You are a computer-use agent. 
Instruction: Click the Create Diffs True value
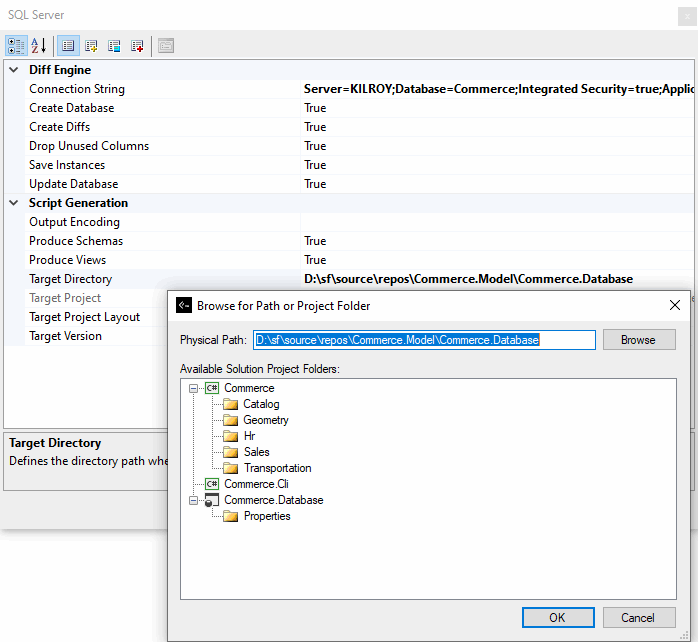click(x=315, y=127)
